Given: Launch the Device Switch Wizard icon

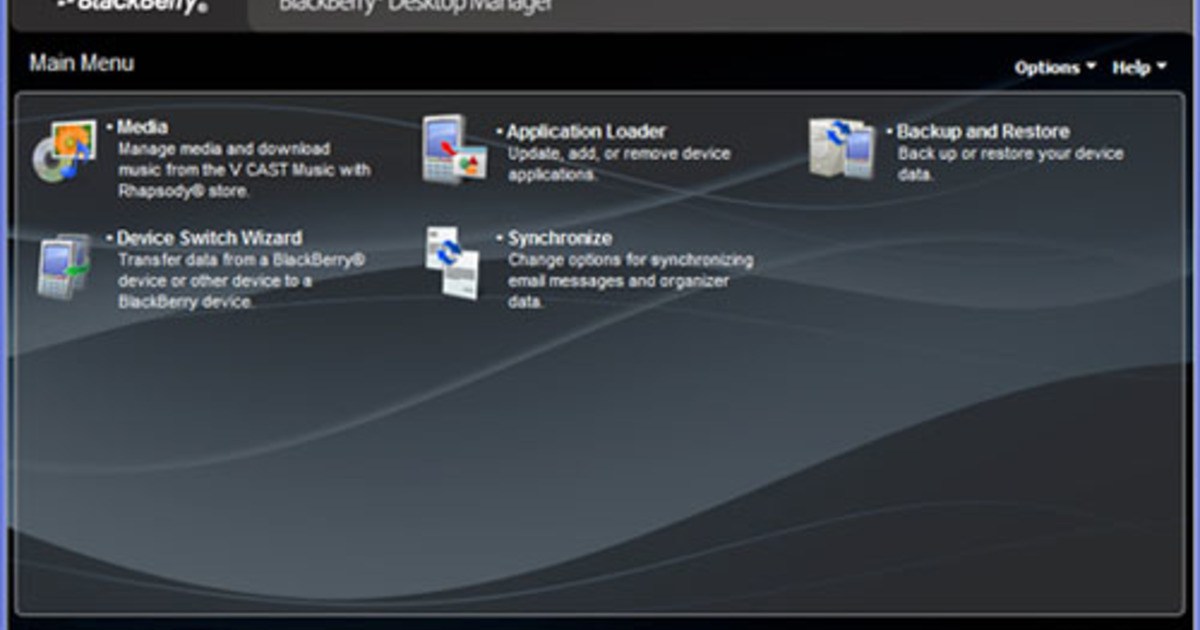Looking at the screenshot, I should (x=64, y=266).
